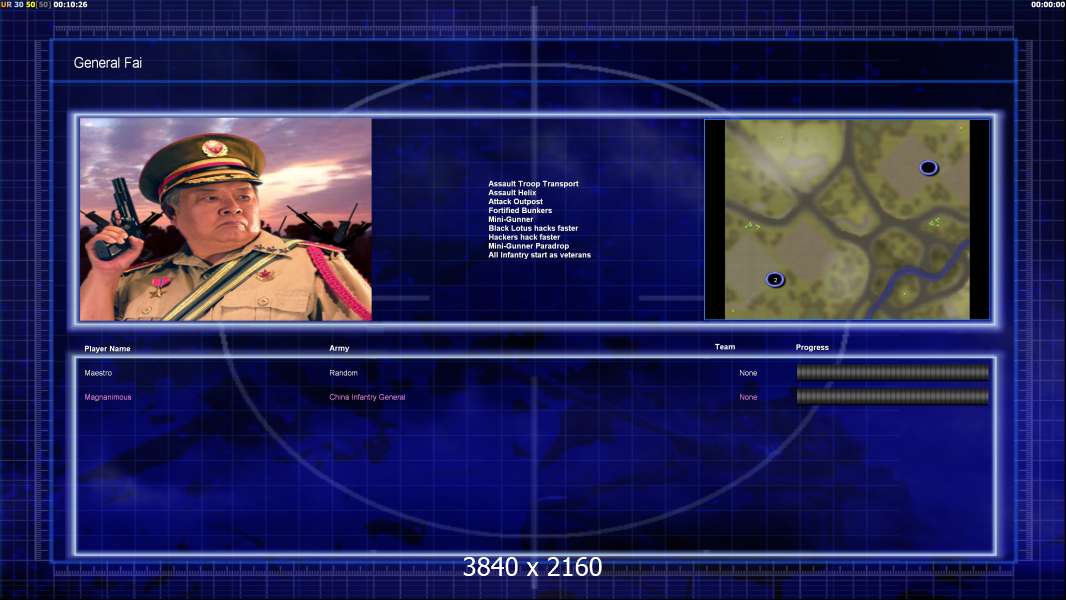Click the Player Name column header
The image size is (1066, 600).
(x=107, y=349)
